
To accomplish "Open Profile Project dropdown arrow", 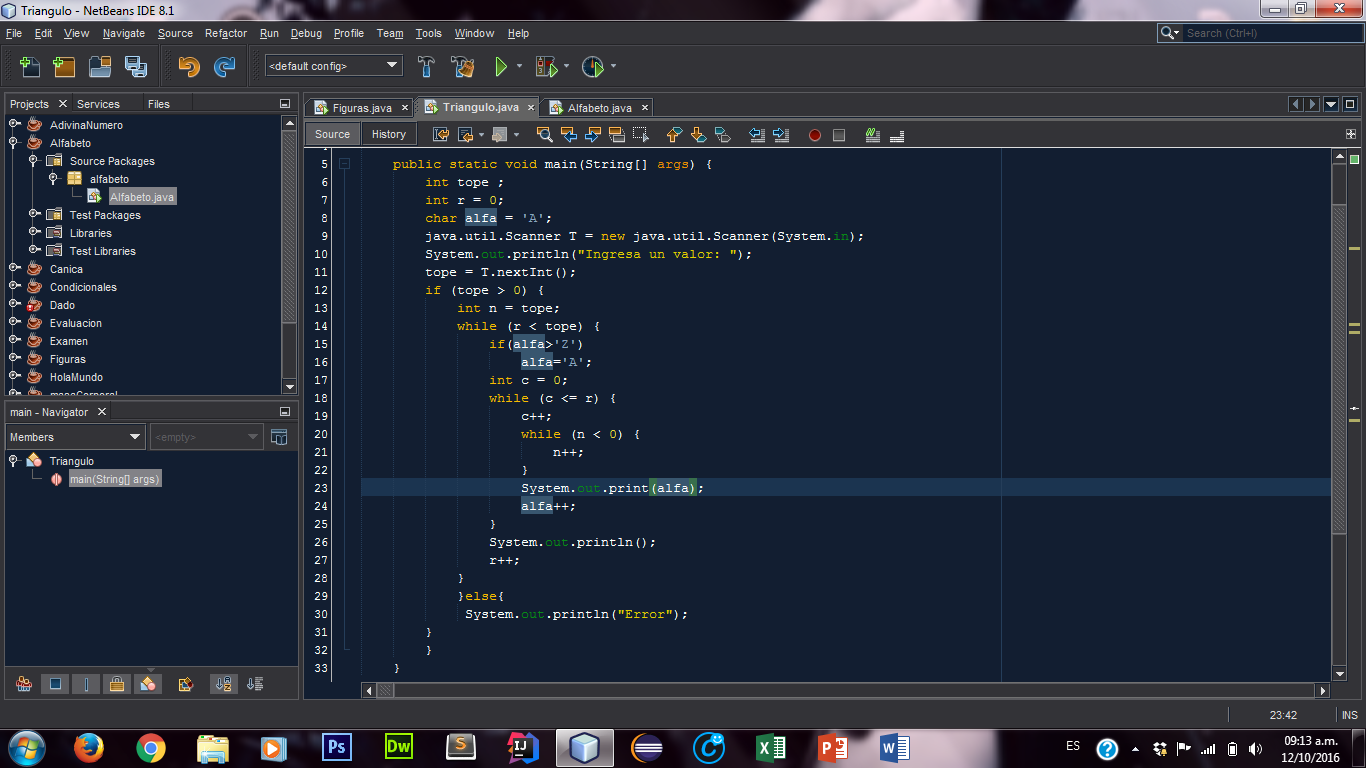I will 613,67.
